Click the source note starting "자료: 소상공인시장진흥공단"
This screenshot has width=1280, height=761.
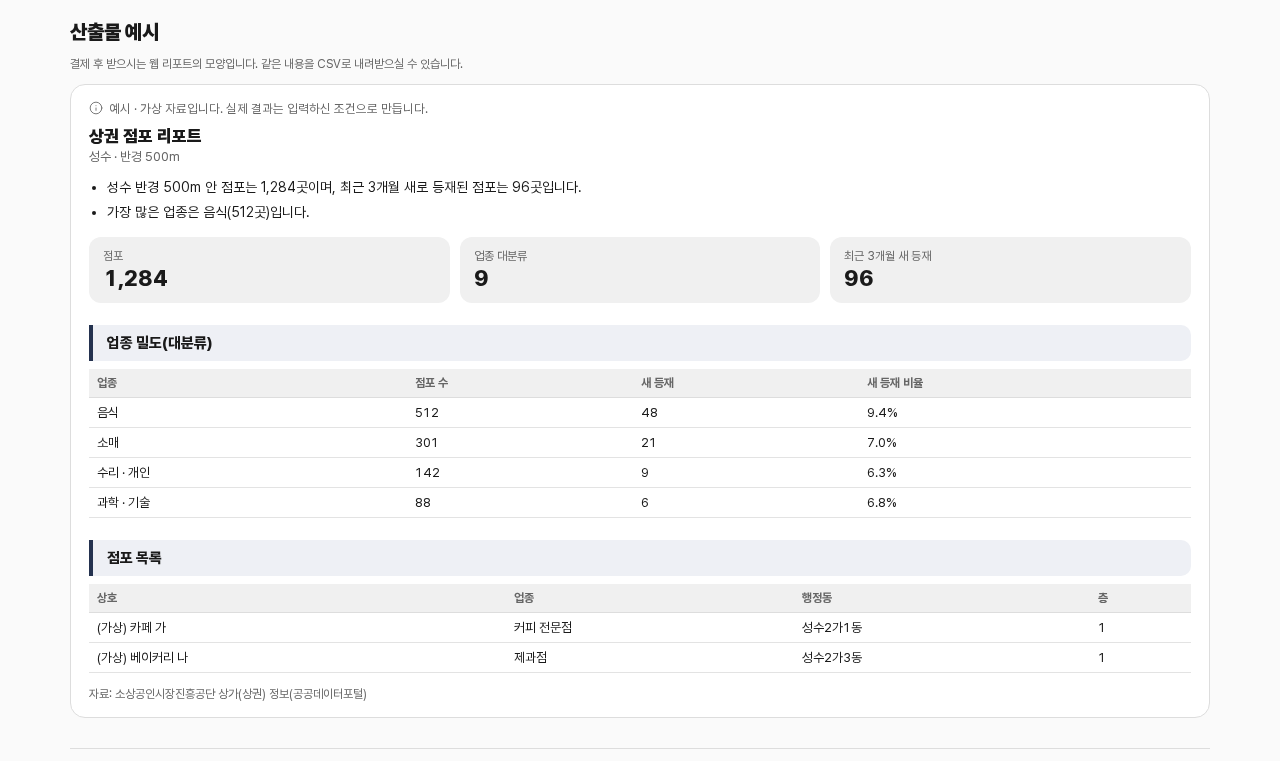coord(228,694)
